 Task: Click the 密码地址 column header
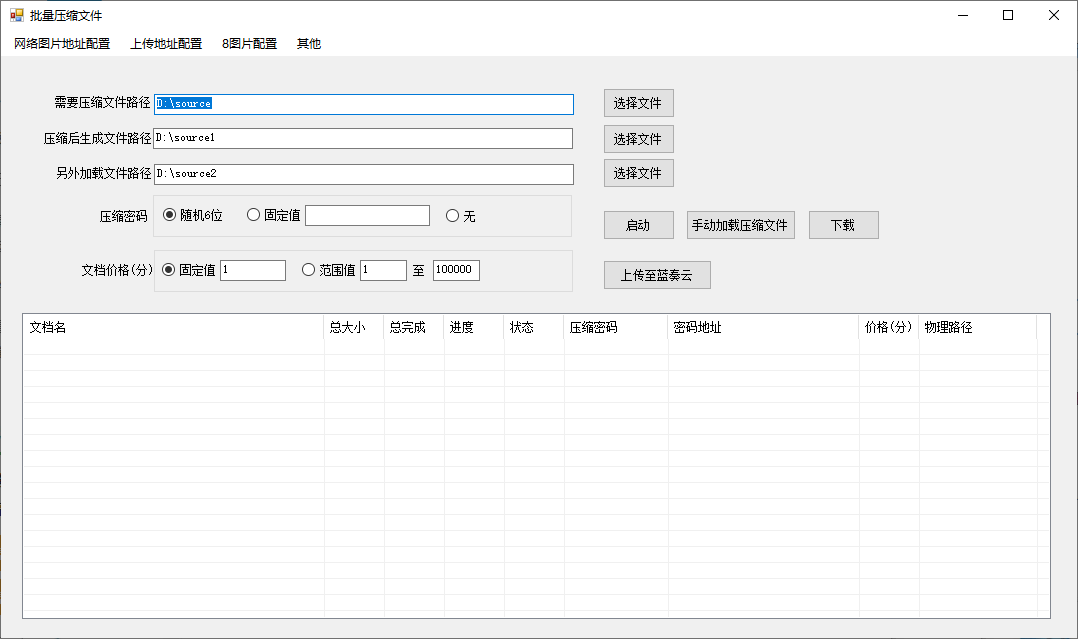click(x=763, y=327)
